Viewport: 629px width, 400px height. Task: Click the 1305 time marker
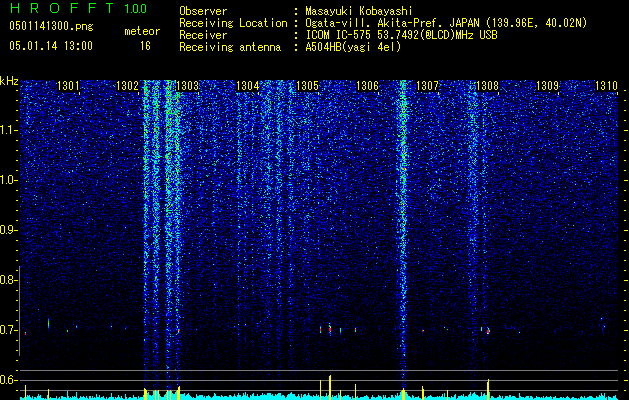(307, 86)
